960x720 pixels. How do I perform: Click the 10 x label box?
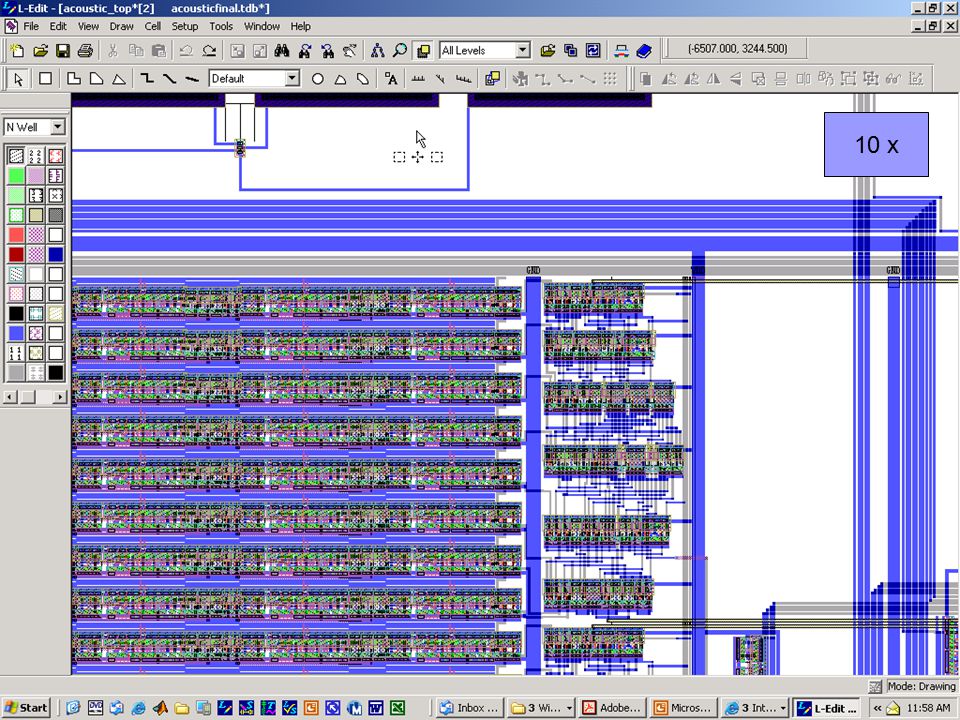point(876,144)
